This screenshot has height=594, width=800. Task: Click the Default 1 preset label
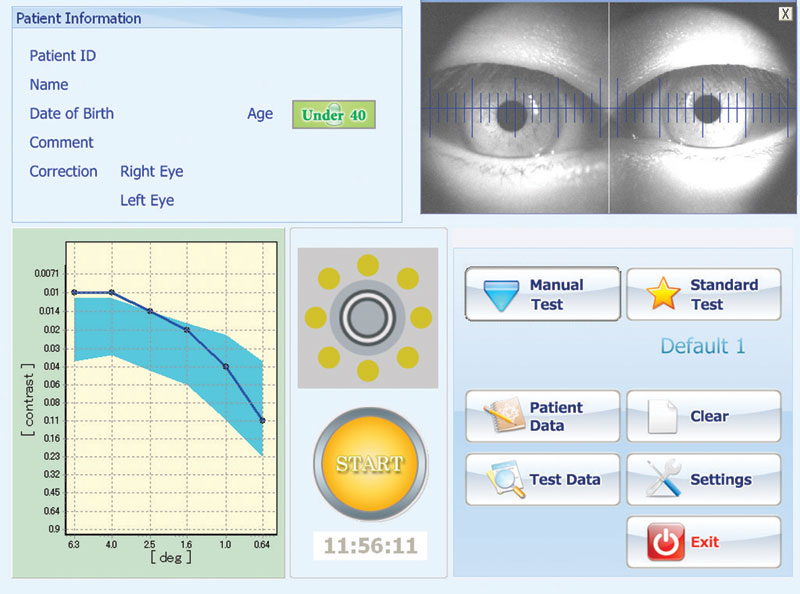[702, 346]
